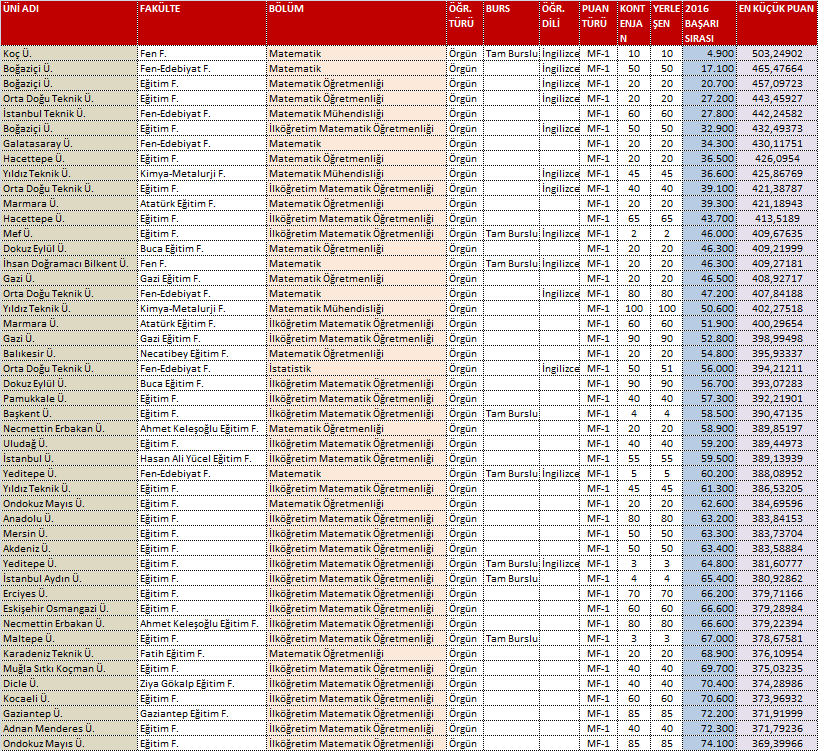Click İhsan Doğramacı Bilkent Ü. cell
The width and height of the screenshot is (834, 751).
(69, 263)
